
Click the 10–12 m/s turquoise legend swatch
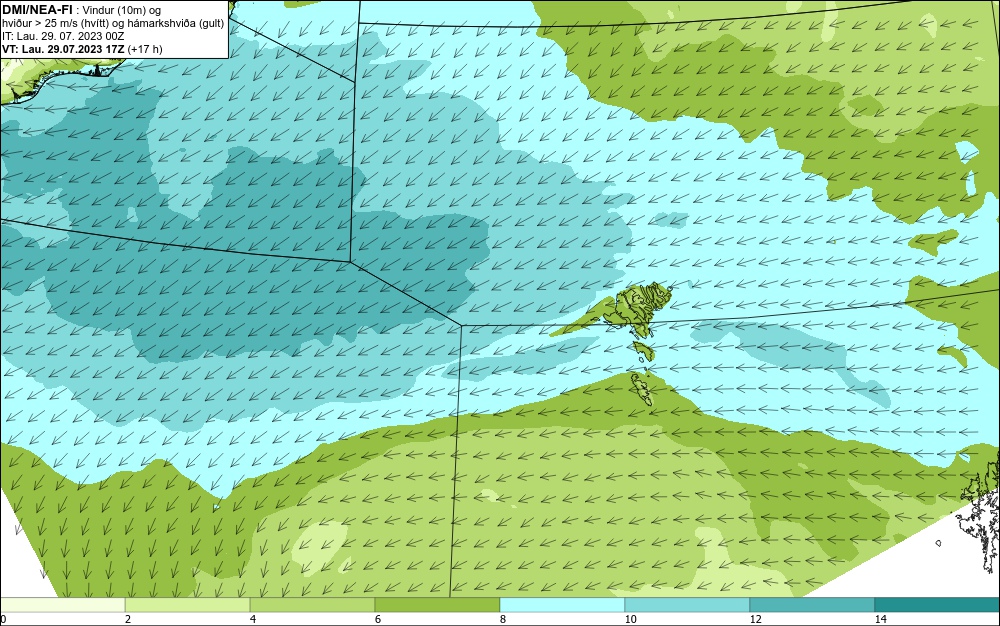pyautogui.click(x=688, y=605)
